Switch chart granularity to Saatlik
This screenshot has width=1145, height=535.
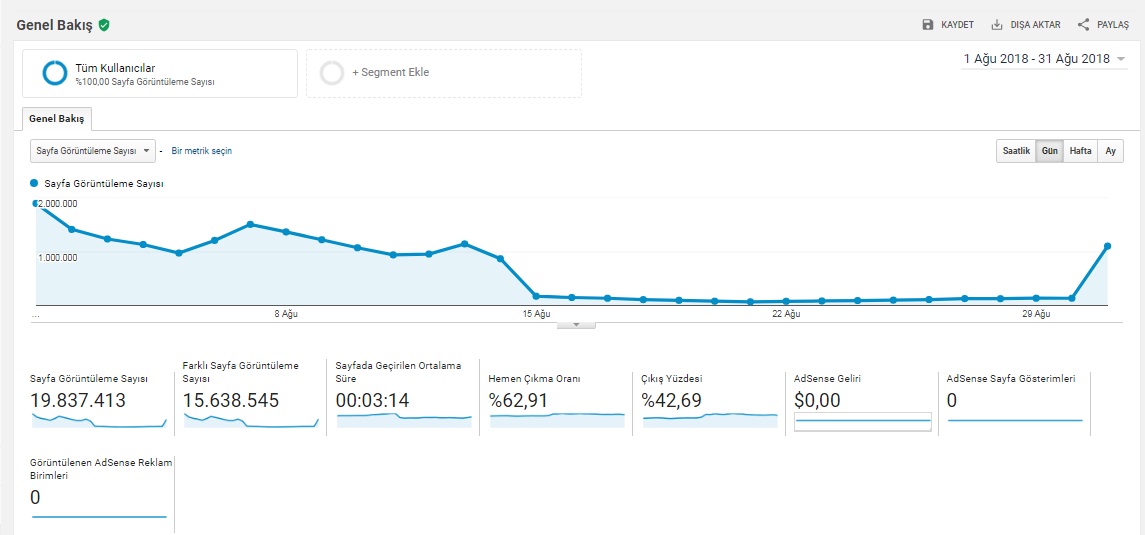[1015, 151]
